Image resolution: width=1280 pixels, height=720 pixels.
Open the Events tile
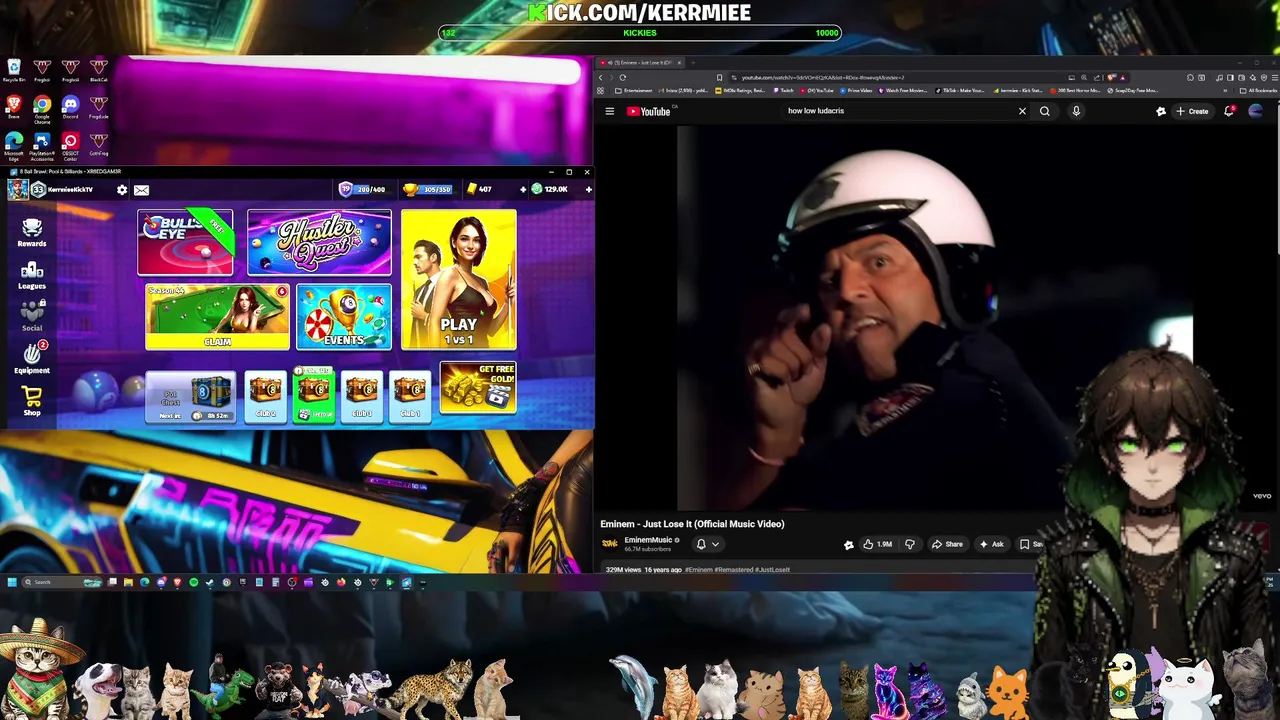pyautogui.click(x=343, y=317)
